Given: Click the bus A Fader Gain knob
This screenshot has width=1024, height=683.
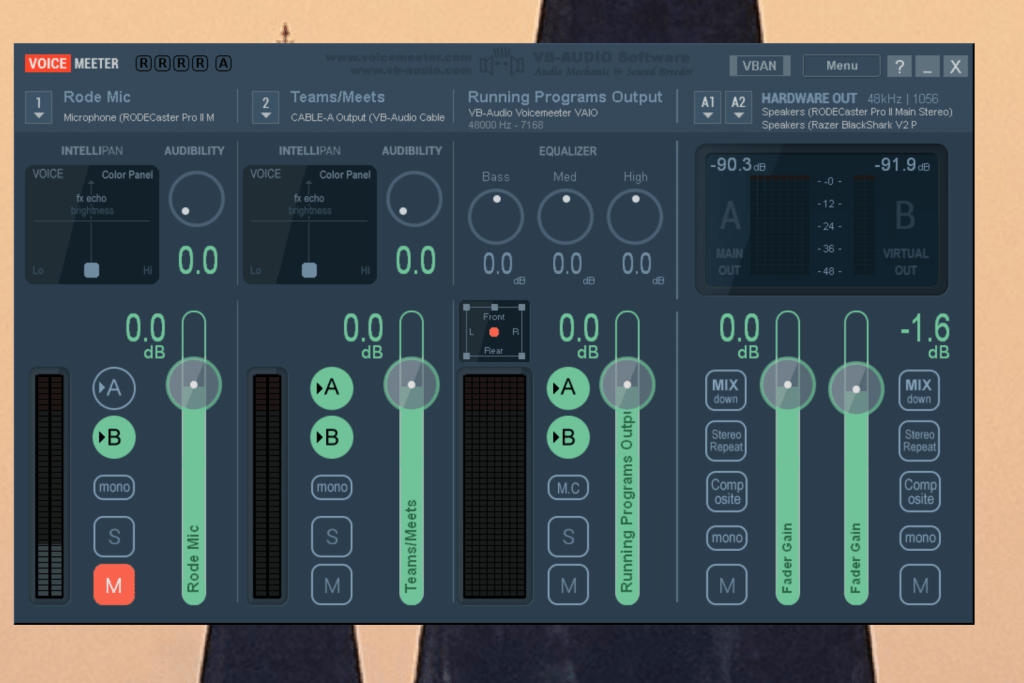Looking at the screenshot, I should [x=788, y=385].
